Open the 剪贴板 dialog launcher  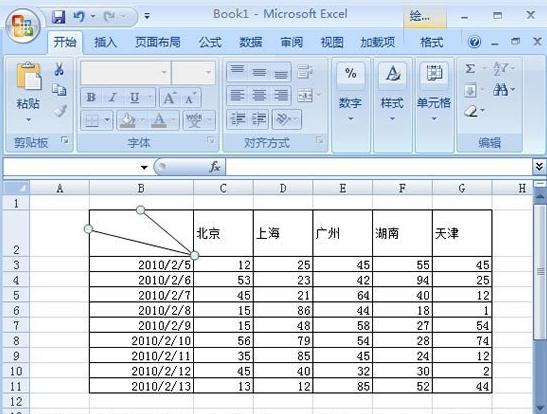tap(65, 141)
